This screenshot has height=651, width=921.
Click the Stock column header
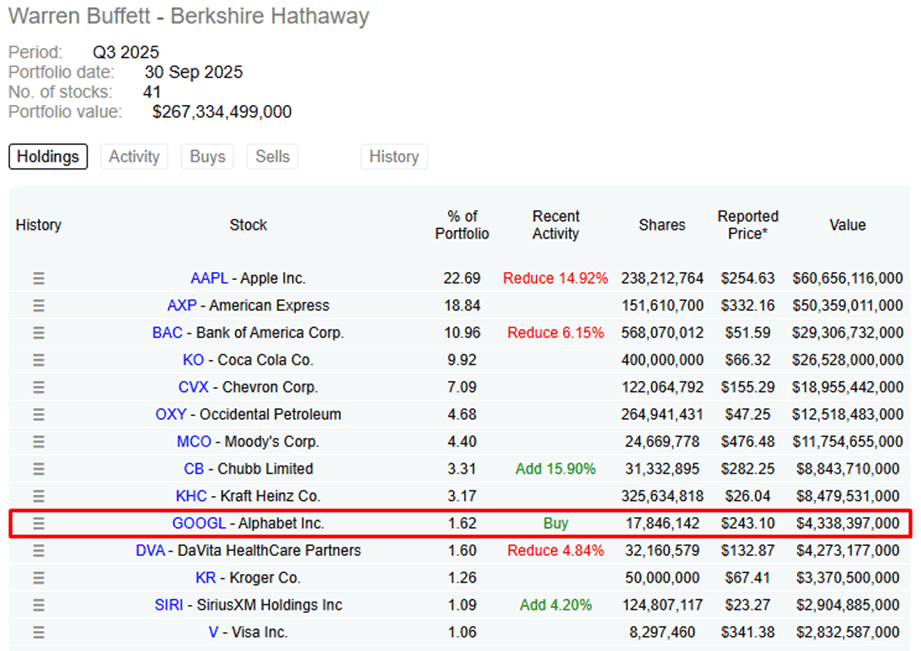tap(248, 225)
